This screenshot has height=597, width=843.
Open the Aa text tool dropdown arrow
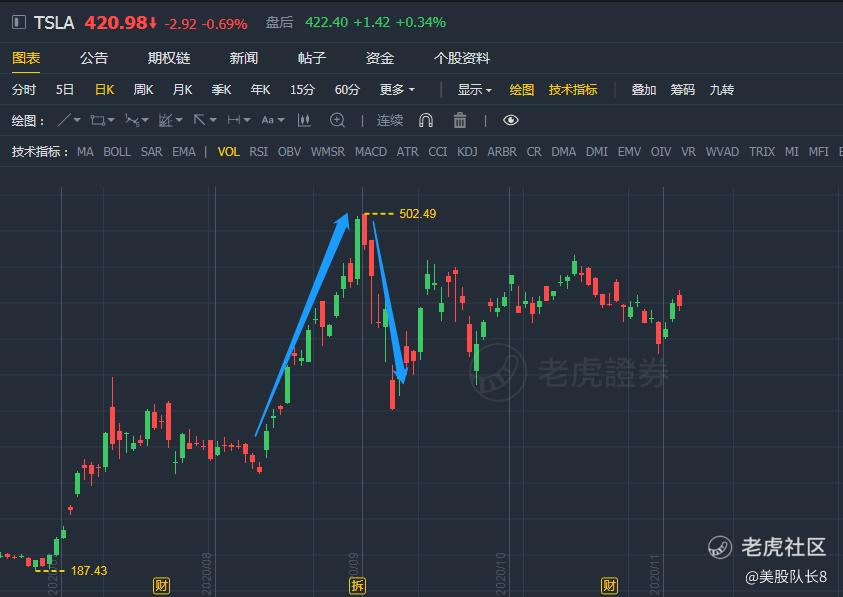[x=281, y=120]
